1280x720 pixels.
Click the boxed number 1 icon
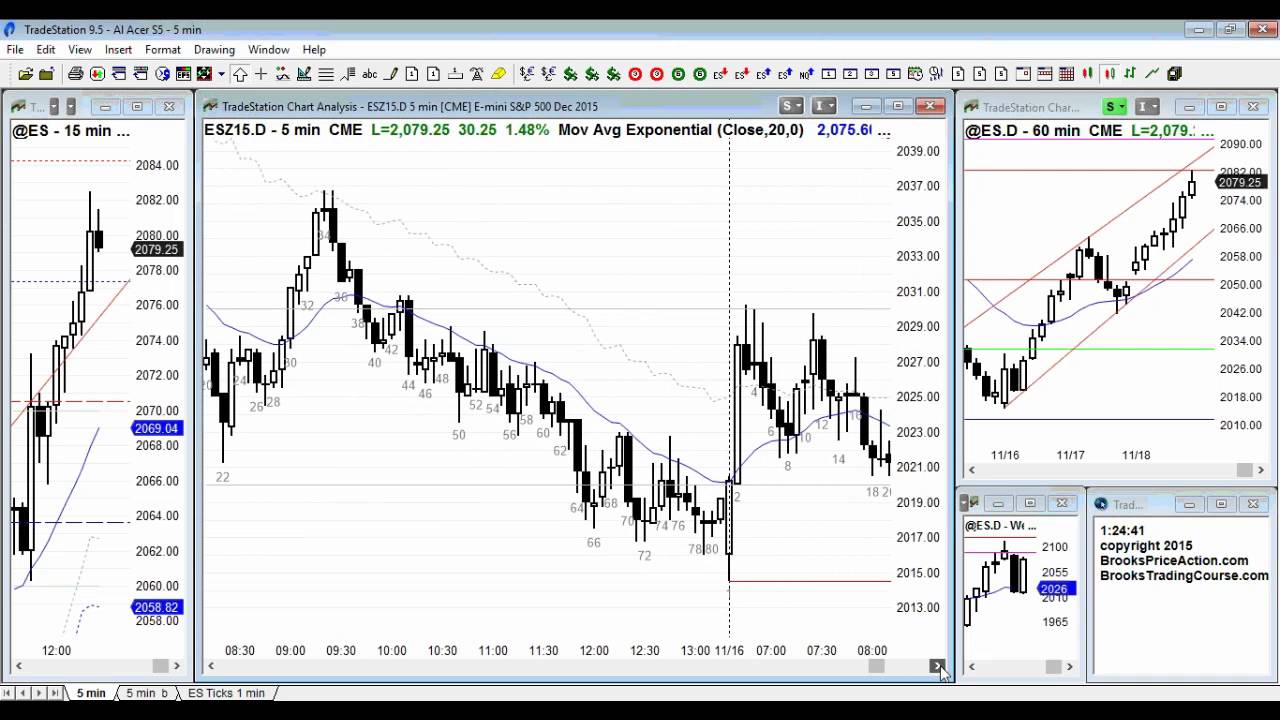pyautogui.click(x=828, y=74)
